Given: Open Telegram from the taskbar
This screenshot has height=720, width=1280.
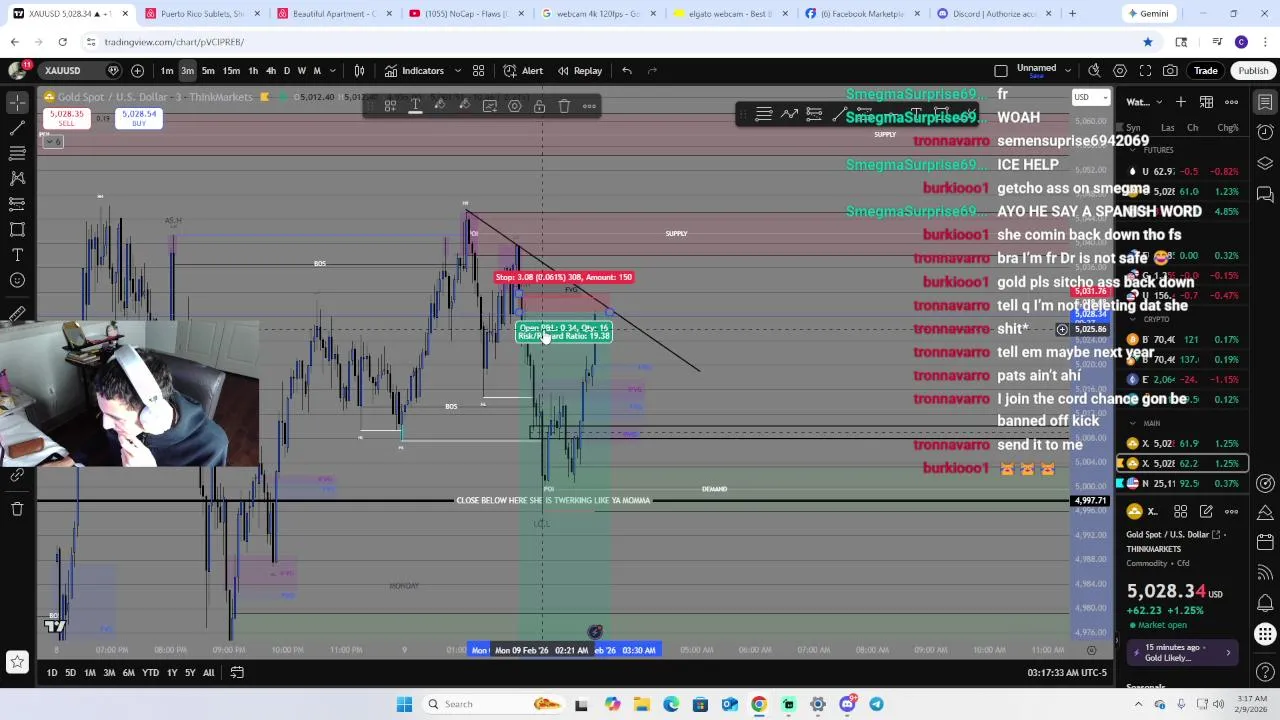Looking at the screenshot, I should pos(876,704).
